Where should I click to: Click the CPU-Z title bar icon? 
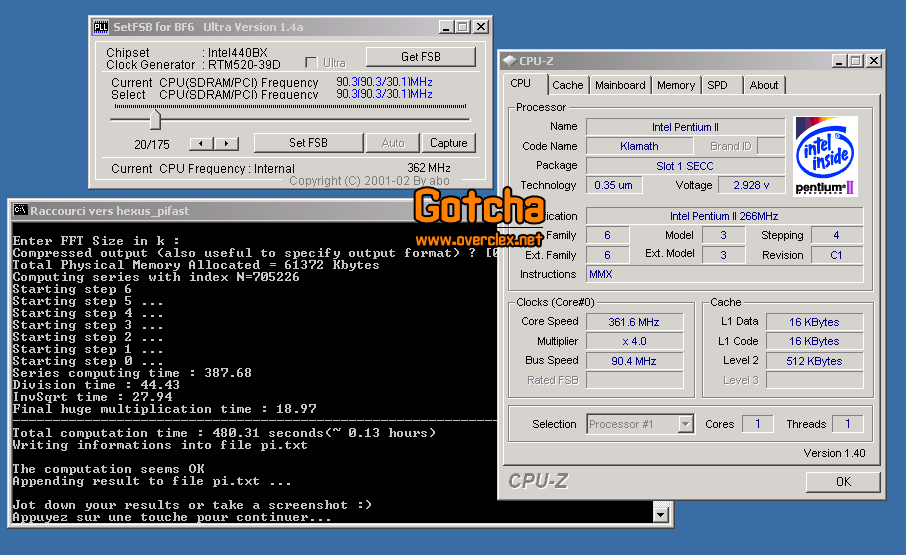coord(510,61)
